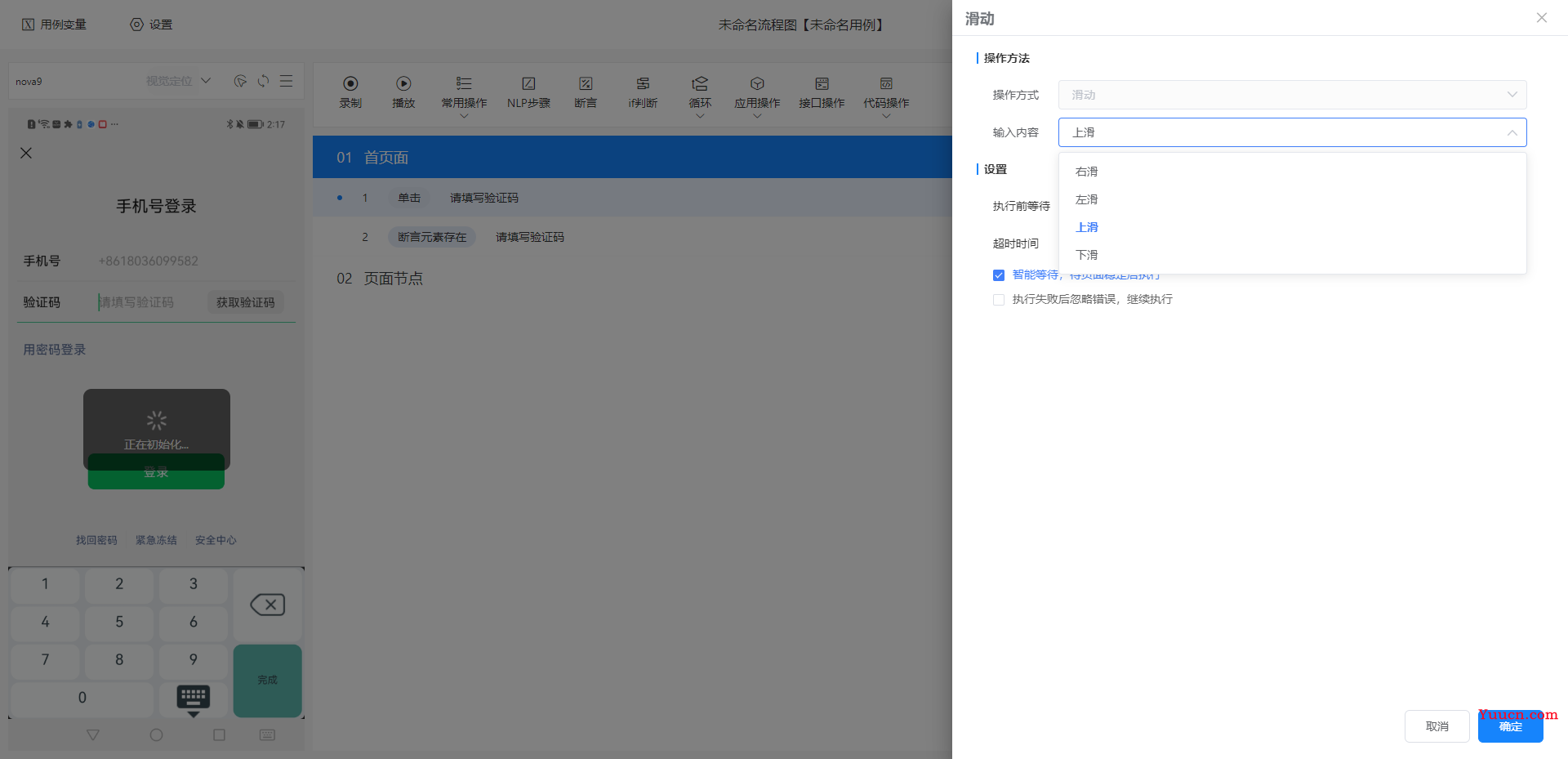Viewport: 1568px width, 759px height.
Task: Open 设置 in the top bar
Action: click(x=151, y=25)
